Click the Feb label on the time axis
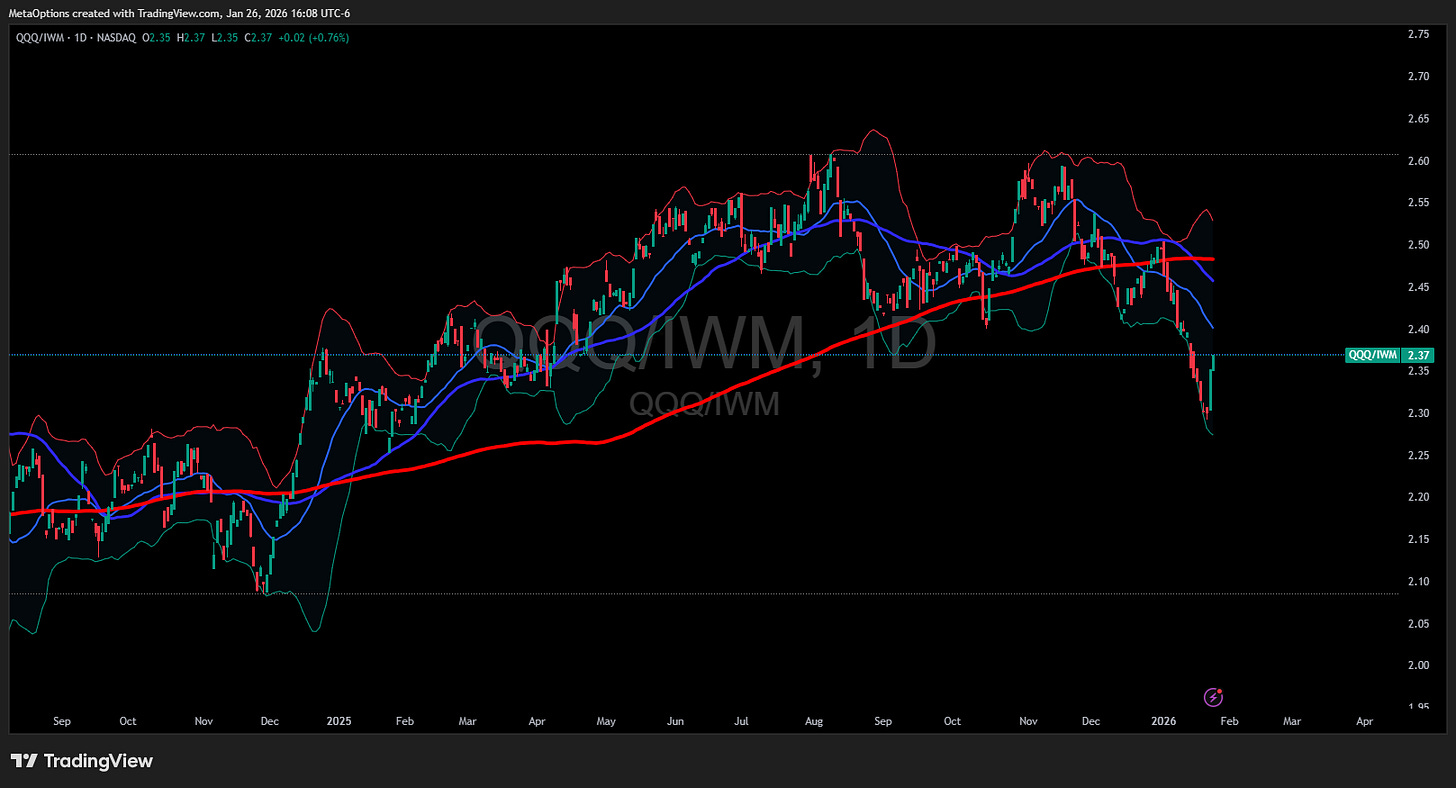The height and width of the screenshot is (788, 1456). (1228, 720)
